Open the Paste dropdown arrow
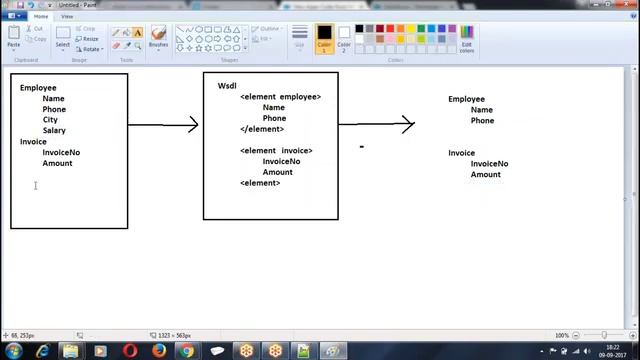This screenshot has width=640, height=360. 13,51
